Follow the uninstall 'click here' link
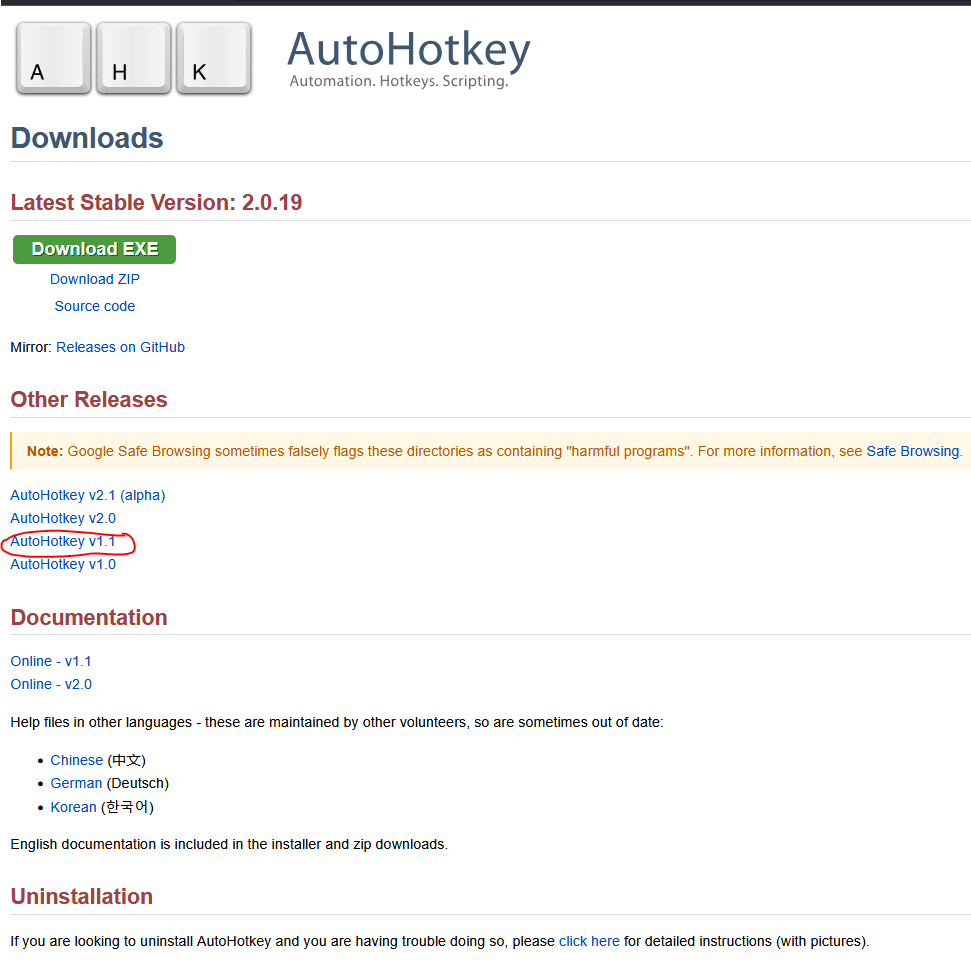The height and width of the screenshot is (972, 971). tap(589, 941)
